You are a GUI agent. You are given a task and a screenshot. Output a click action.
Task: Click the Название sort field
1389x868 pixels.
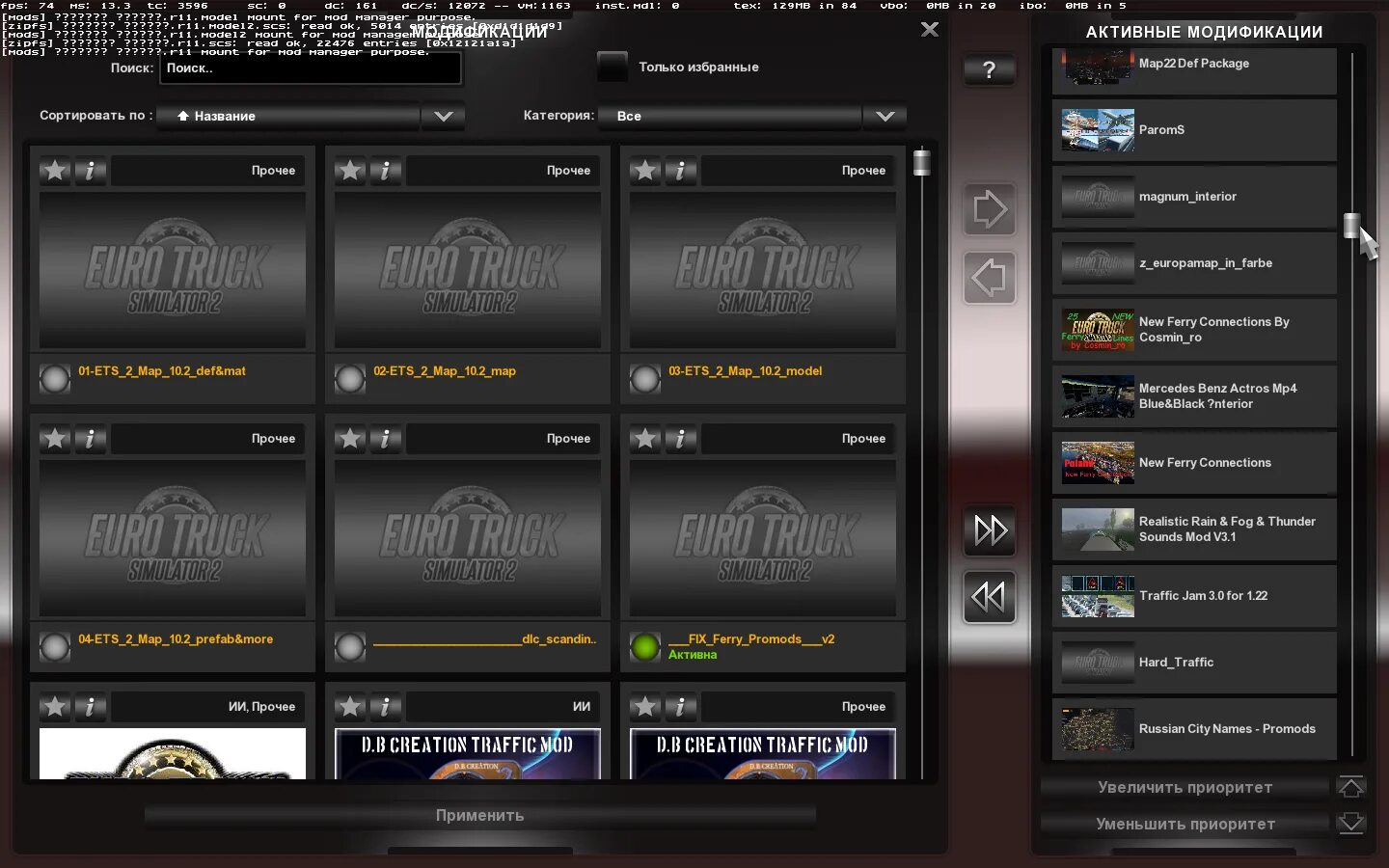289,116
